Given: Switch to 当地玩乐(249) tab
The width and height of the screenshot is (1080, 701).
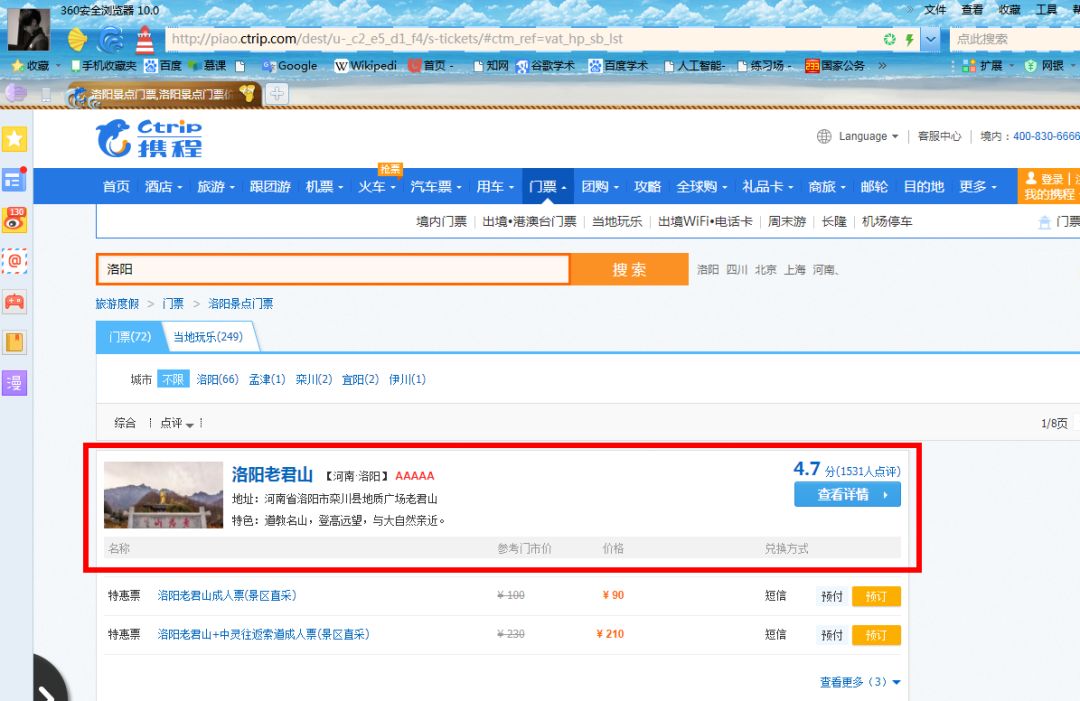Looking at the screenshot, I should 208,337.
